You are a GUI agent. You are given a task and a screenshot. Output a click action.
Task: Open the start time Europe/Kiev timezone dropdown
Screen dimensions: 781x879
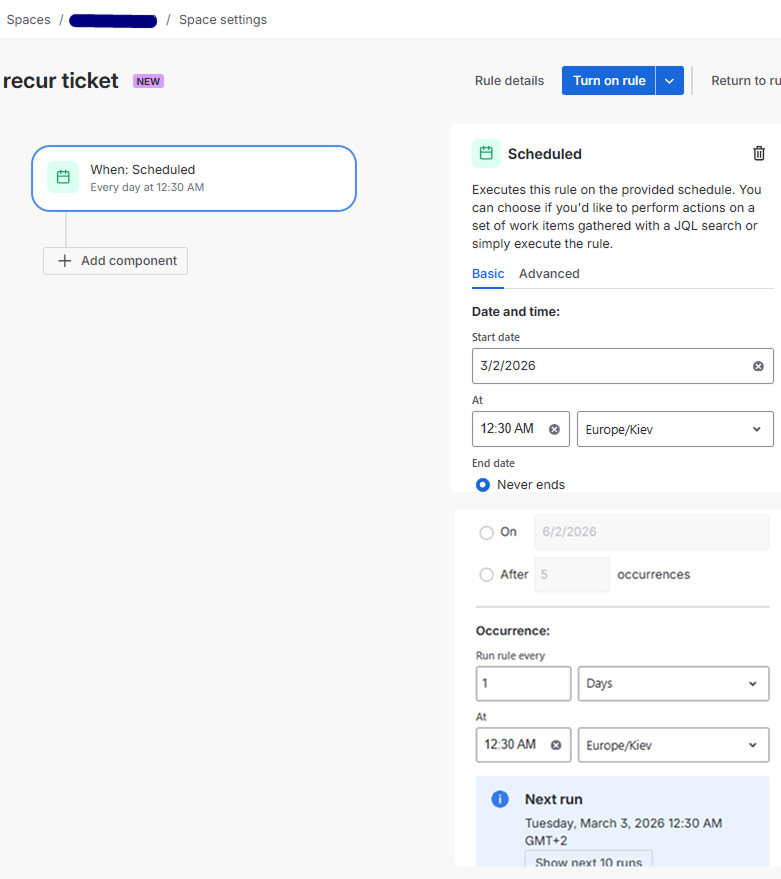pos(675,429)
